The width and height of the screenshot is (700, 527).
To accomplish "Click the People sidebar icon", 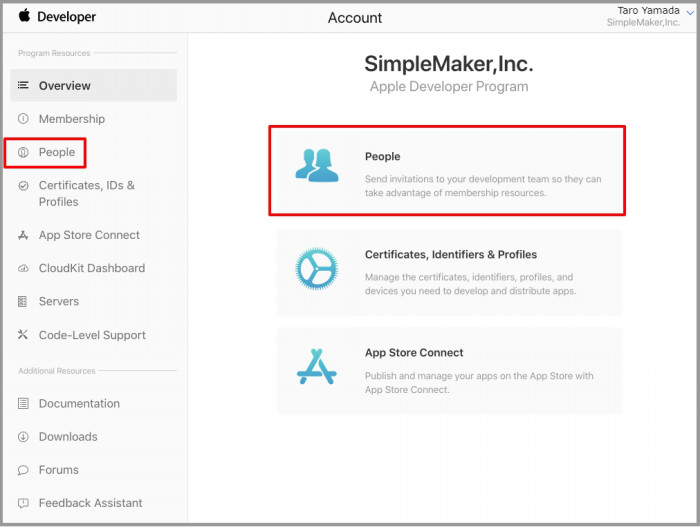I will pyautogui.click(x=23, y=152).
